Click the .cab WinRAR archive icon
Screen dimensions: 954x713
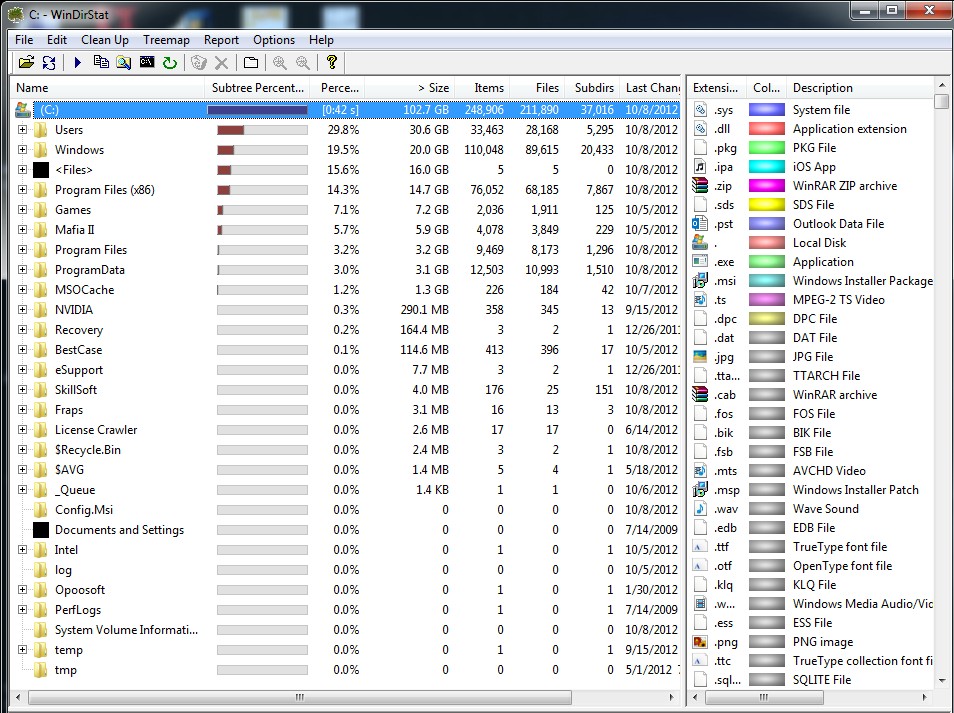point(700,394)
